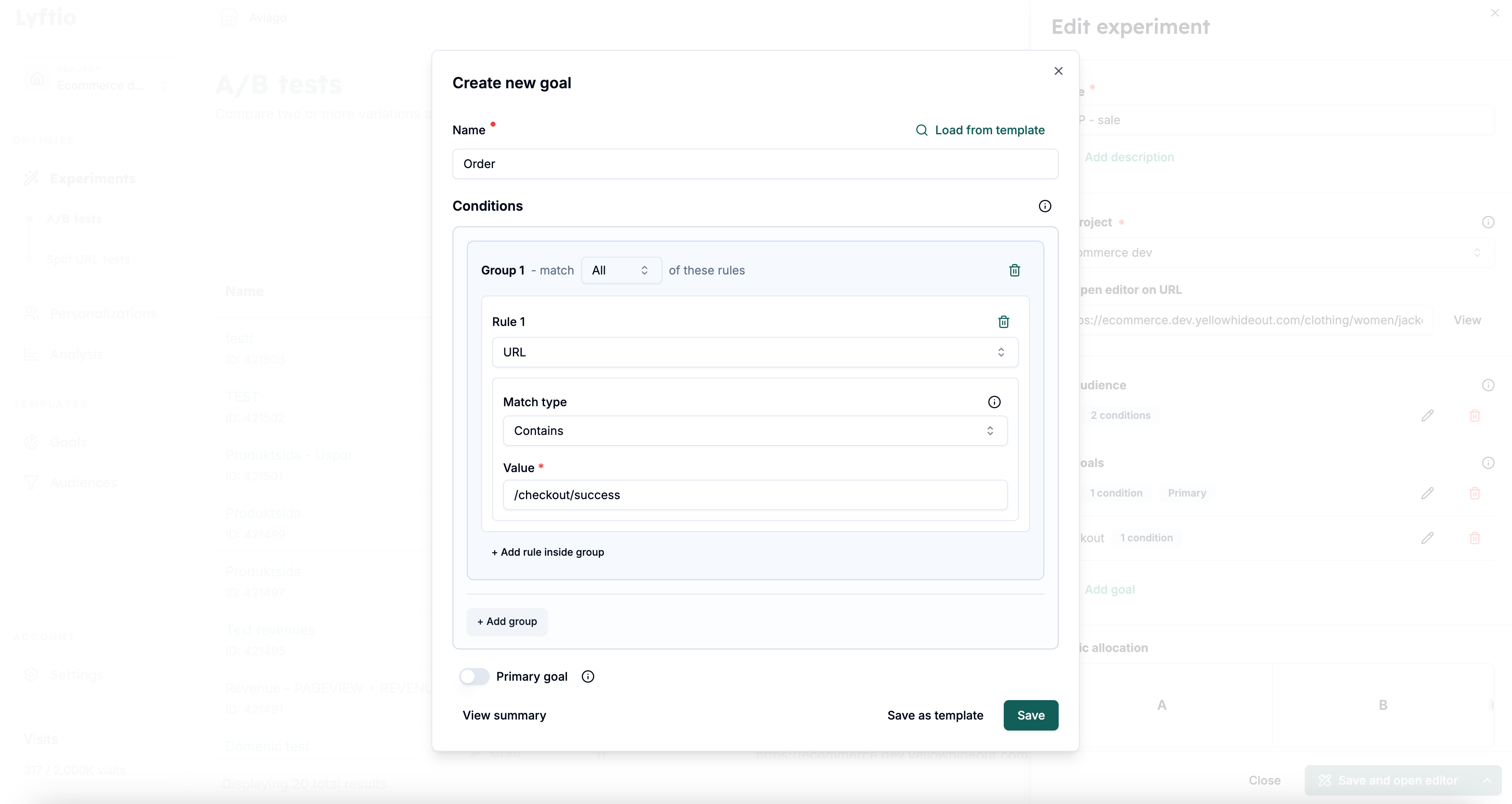Open the Audience info icon in Edit experiment
Image resolution: width=1512 pixels, height=804 pixels.
coord(1488,385)
